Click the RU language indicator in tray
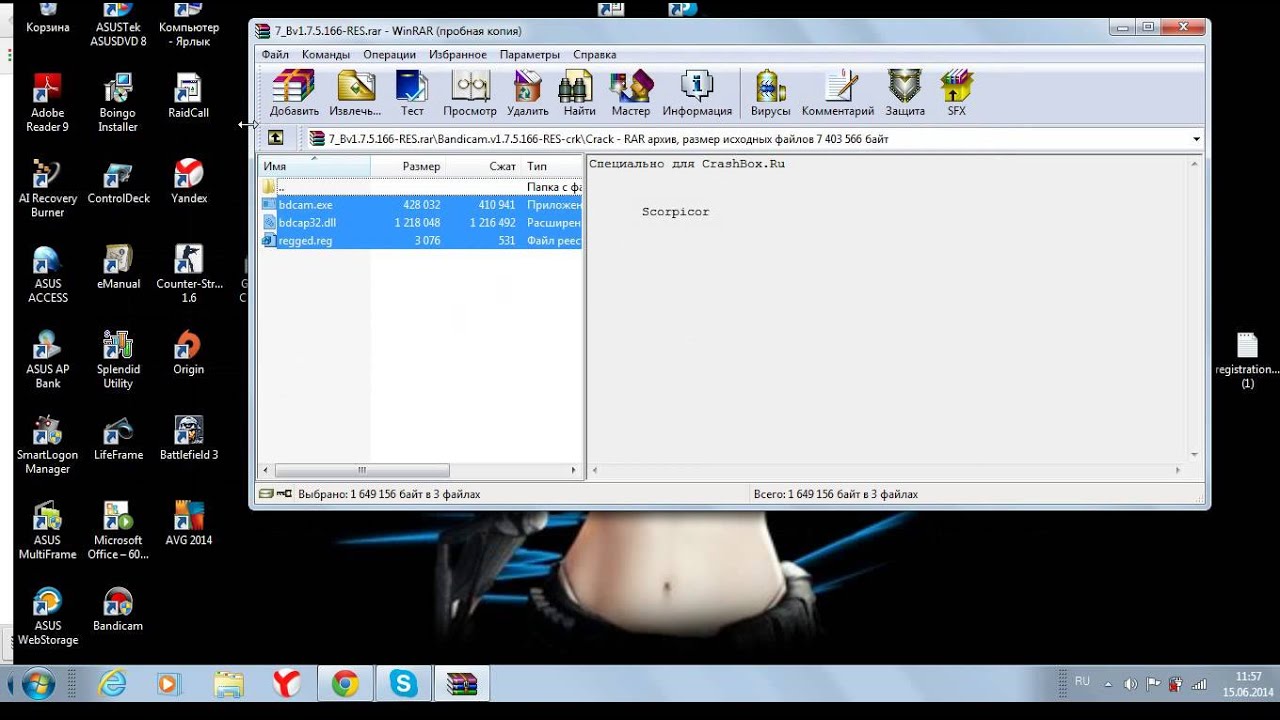Image resolution: width=1280 pixels, height=720 pixels. (1082, 681)
